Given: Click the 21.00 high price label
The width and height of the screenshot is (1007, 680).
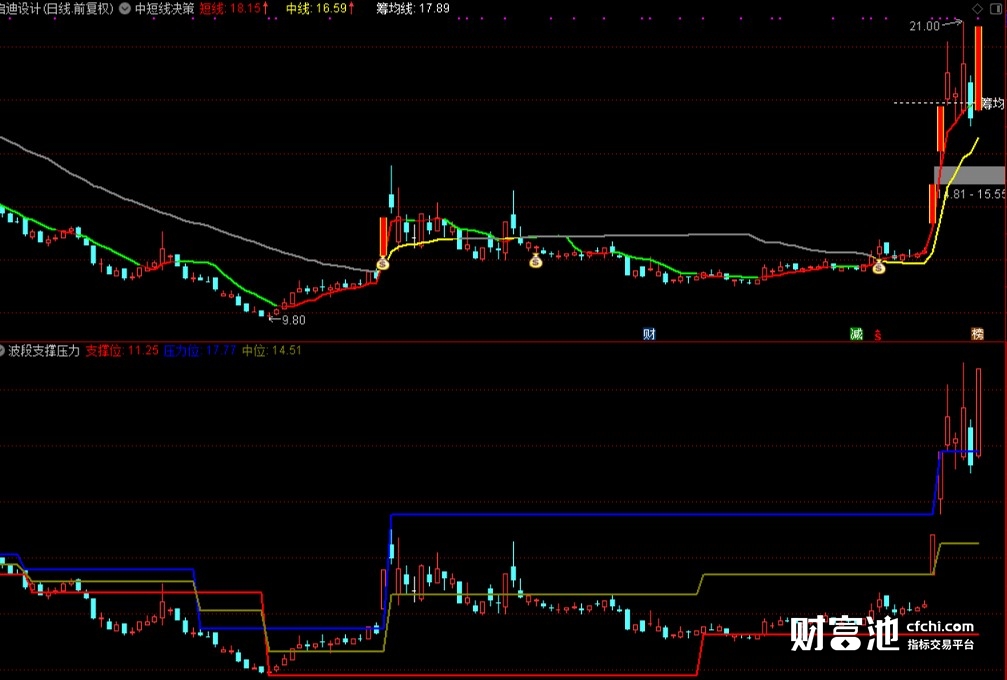Looking at the screenshot, I should coord(924,26).
